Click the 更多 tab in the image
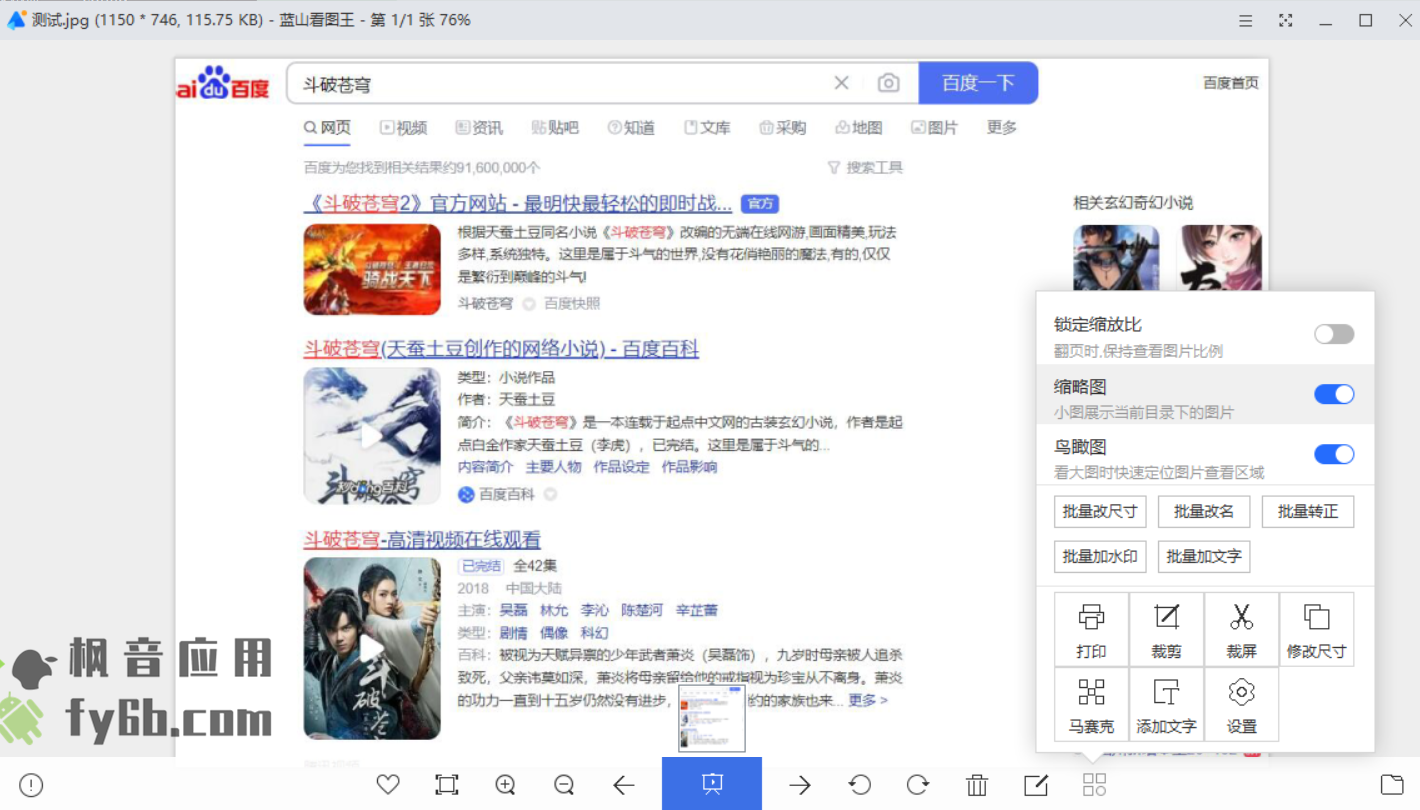Image resolution: width=1420 pixels, height=810 pixels. pos(1002,128)
